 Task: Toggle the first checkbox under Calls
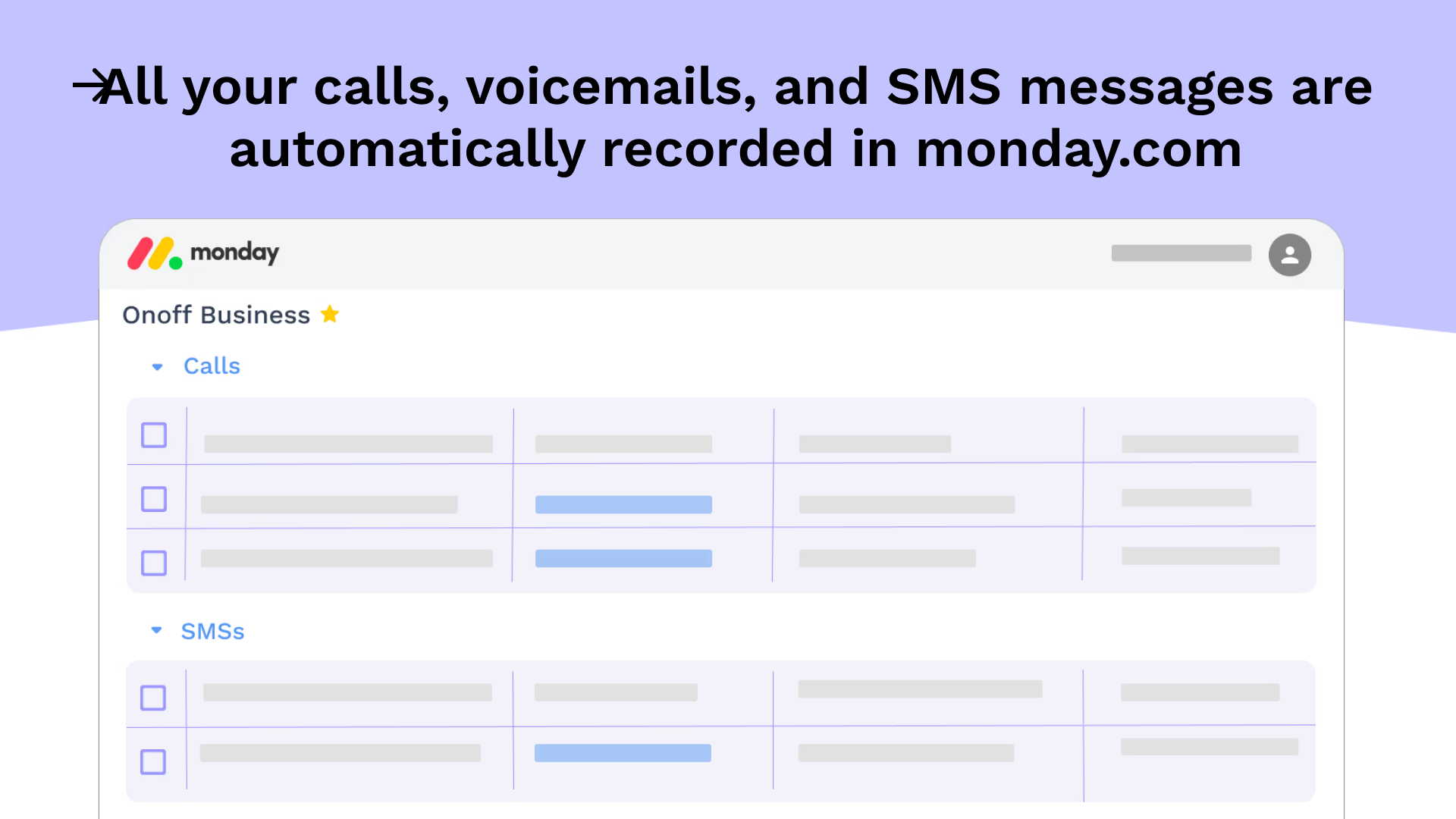point(154,435)
